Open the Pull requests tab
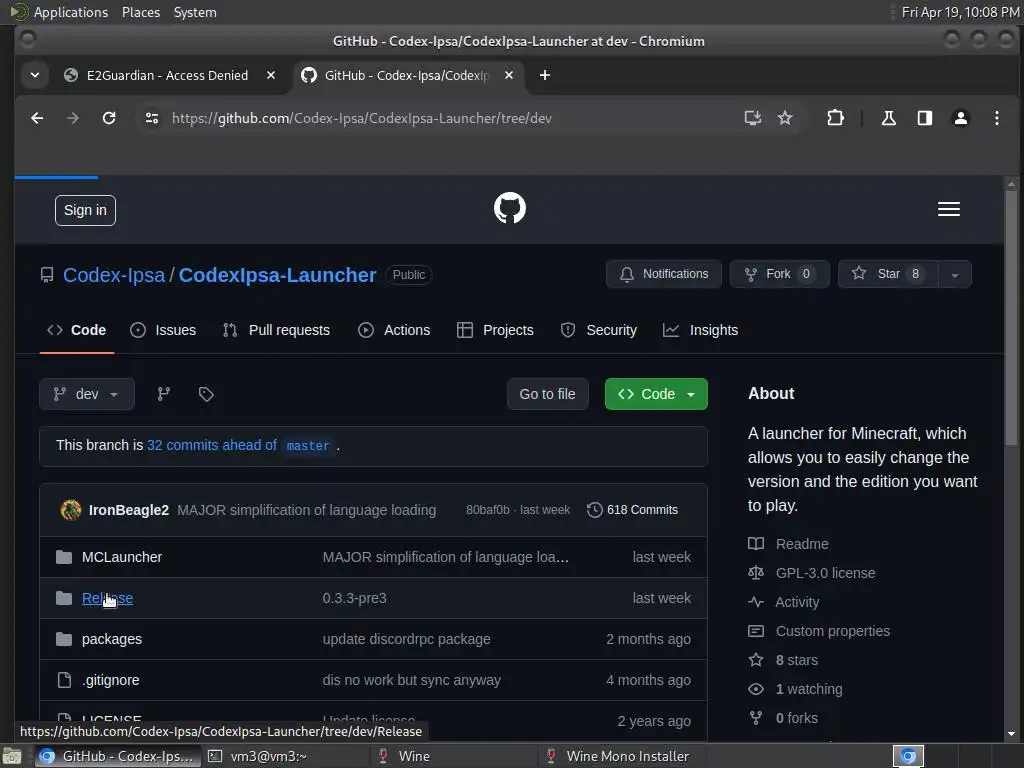1024x768 pixels. coord(276,330)
